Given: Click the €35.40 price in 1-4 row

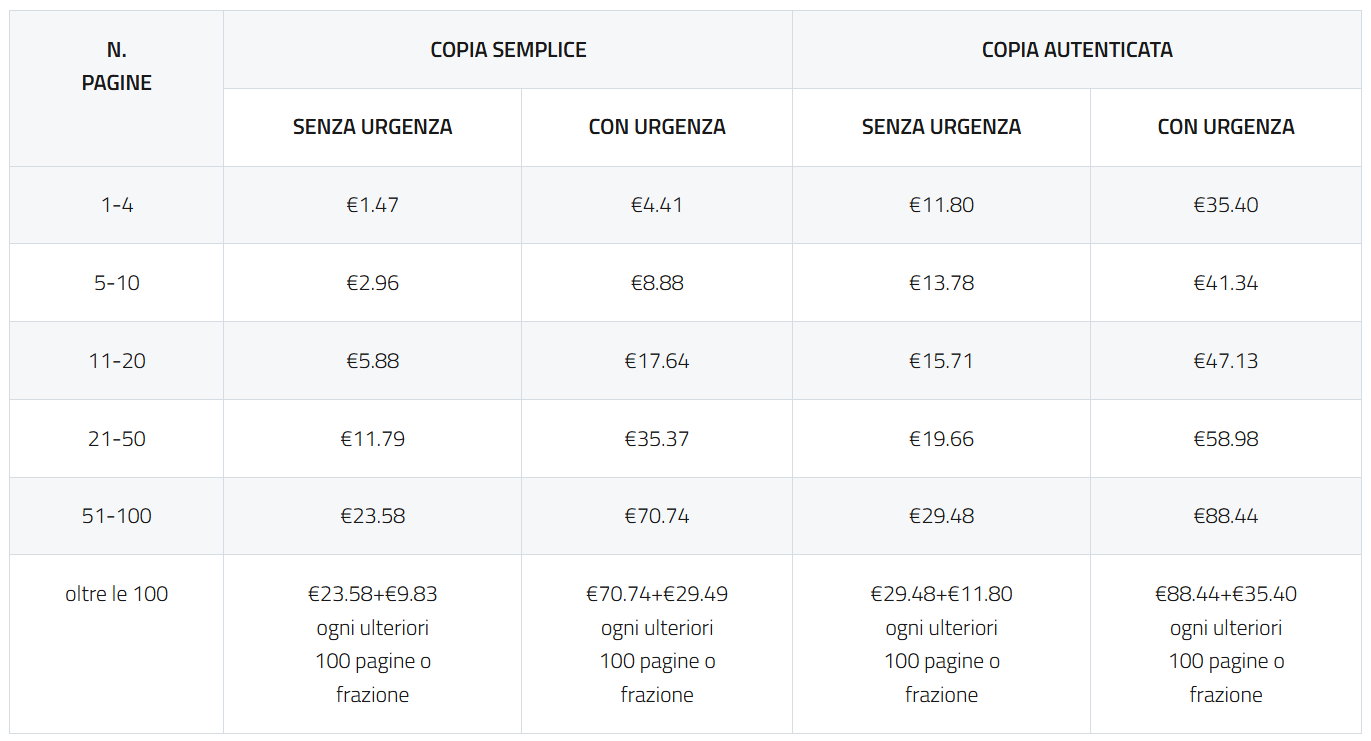Looking at the screenshot, I should (x=1225, y=205).
